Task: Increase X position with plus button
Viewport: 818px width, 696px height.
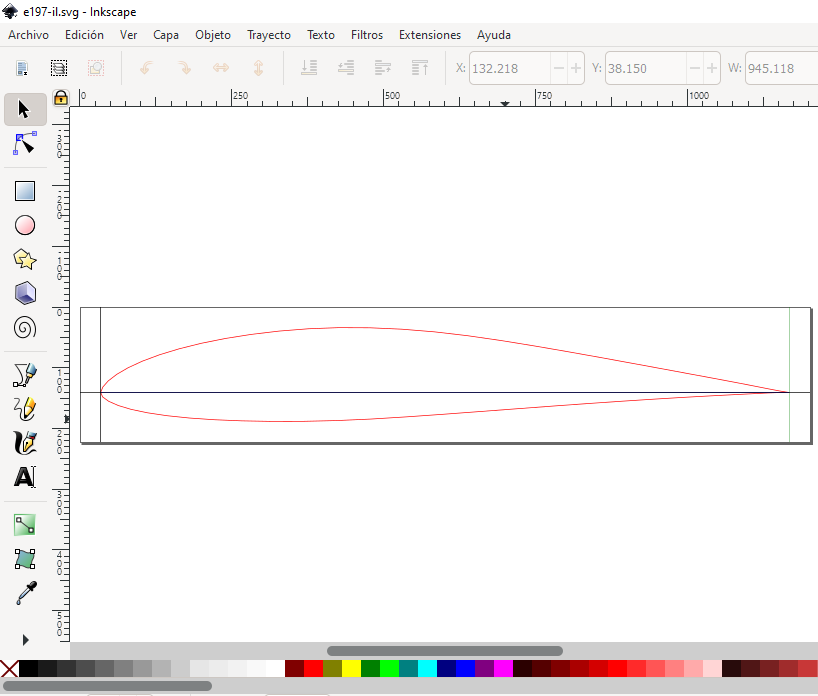Action: click(576, 69)
